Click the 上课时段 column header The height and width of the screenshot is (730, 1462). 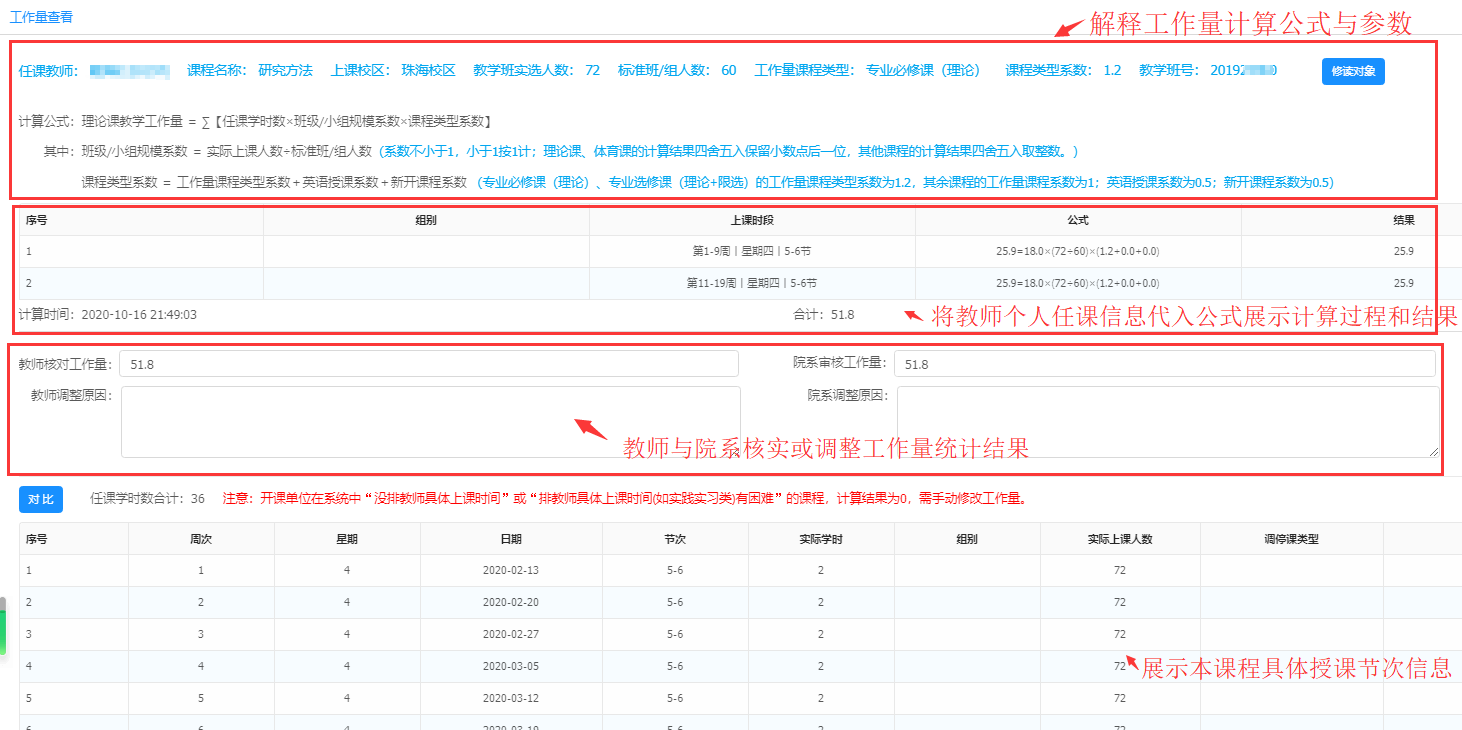(x=752, y=220)
